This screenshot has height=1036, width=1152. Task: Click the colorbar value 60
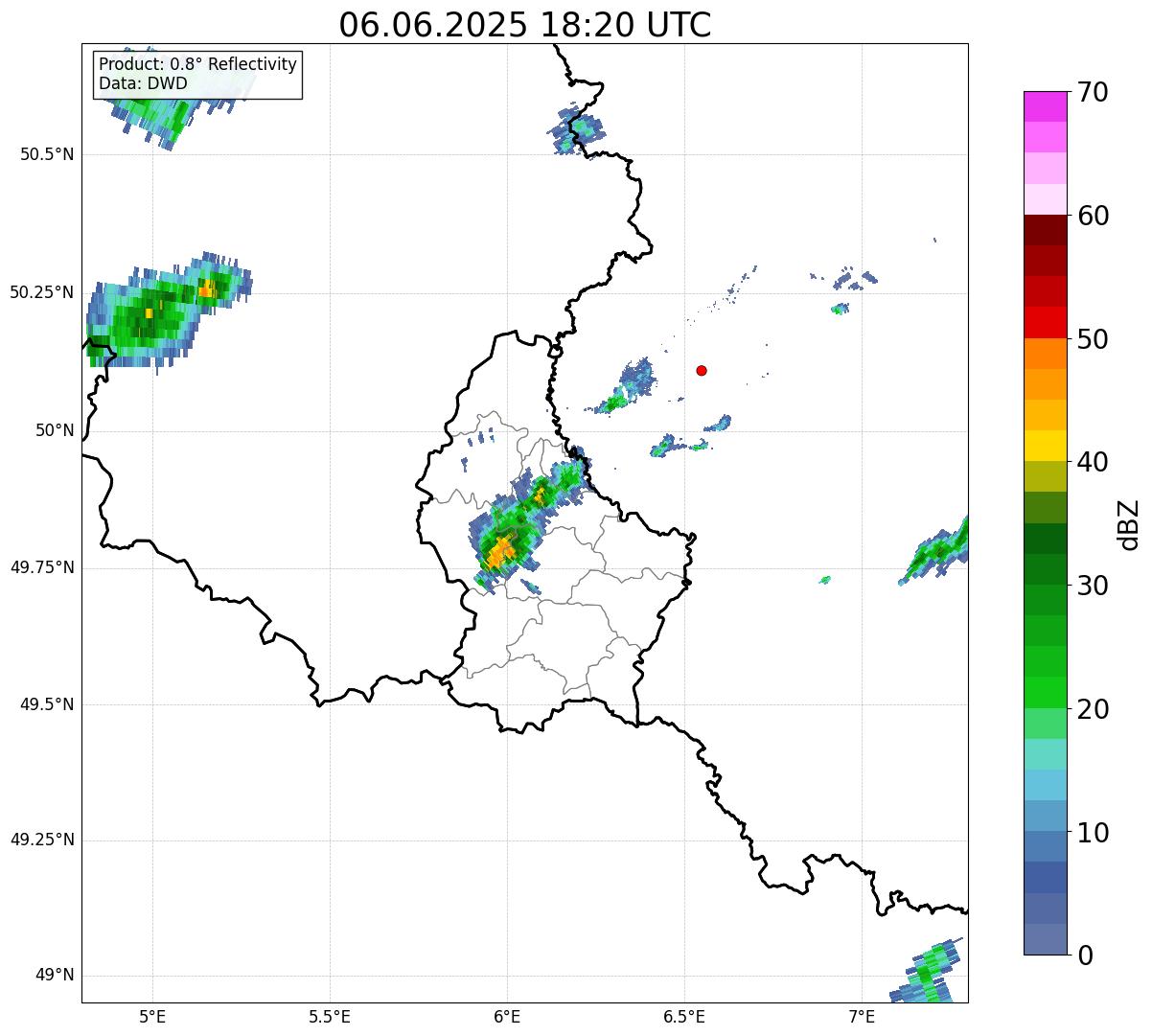tap(1093, 216)
